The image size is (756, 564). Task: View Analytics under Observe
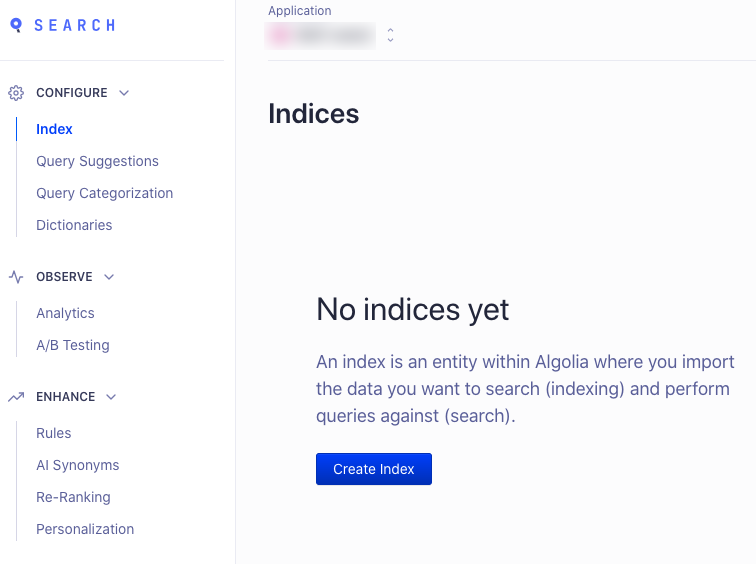coord(65,313)
